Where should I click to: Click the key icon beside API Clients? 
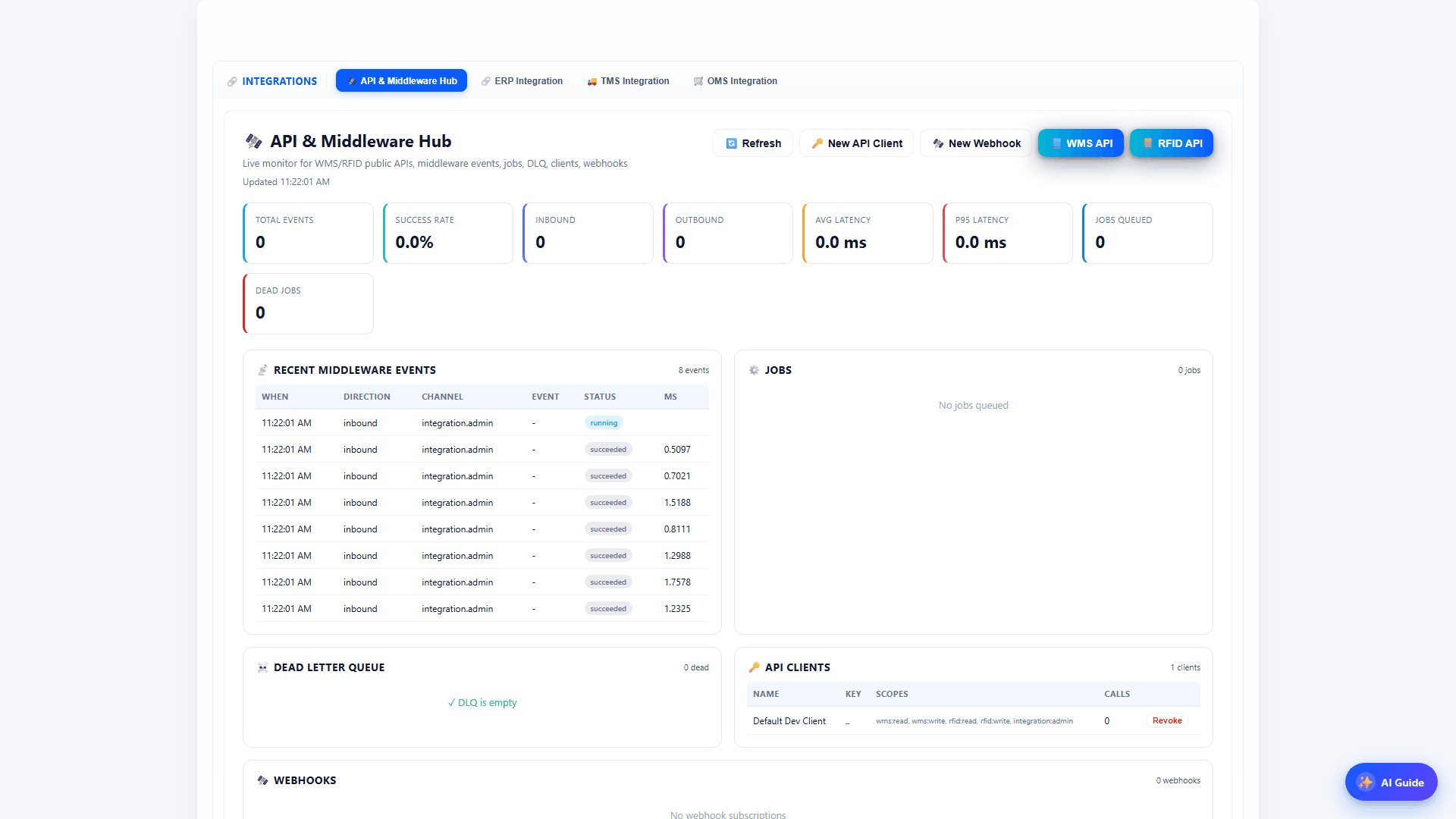point(754,667)
